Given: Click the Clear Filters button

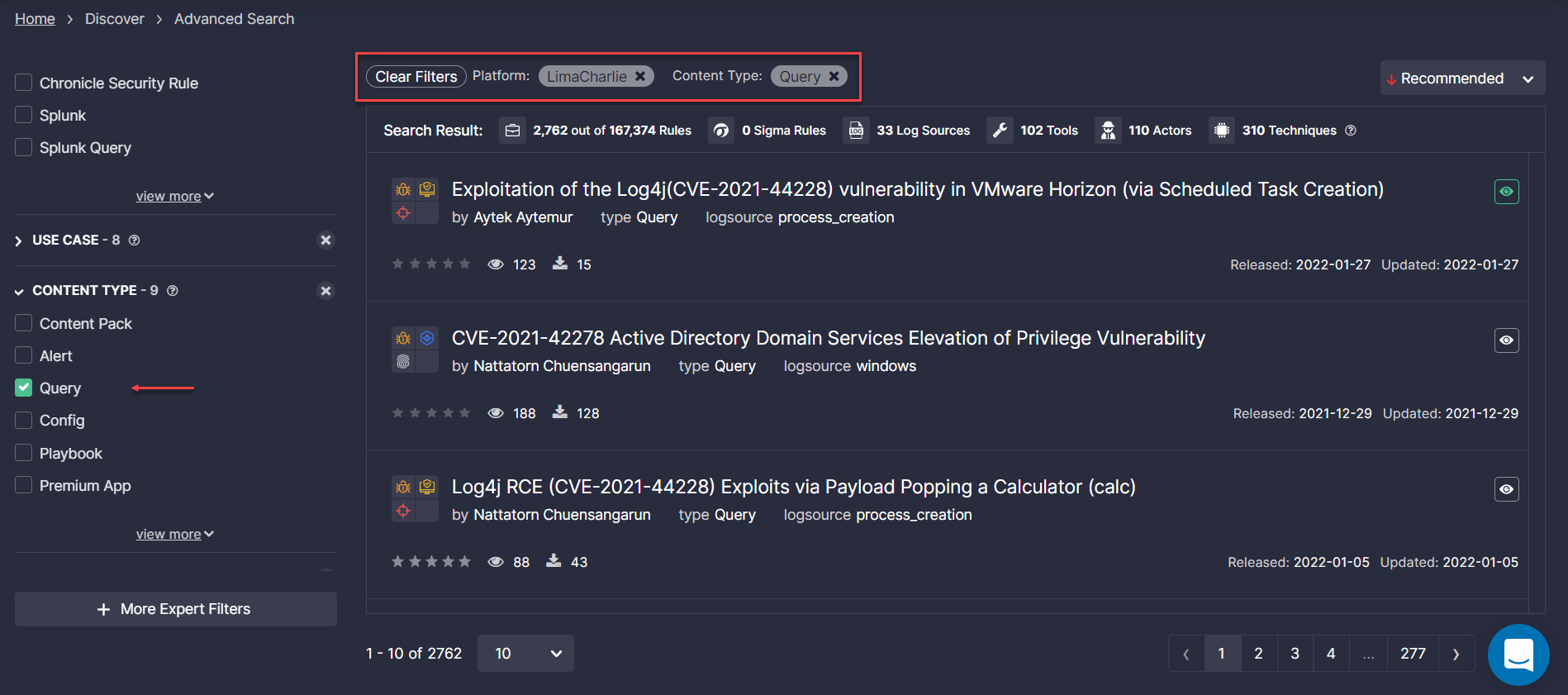Looking at the screenshot, I should click(x=416, y=76).
